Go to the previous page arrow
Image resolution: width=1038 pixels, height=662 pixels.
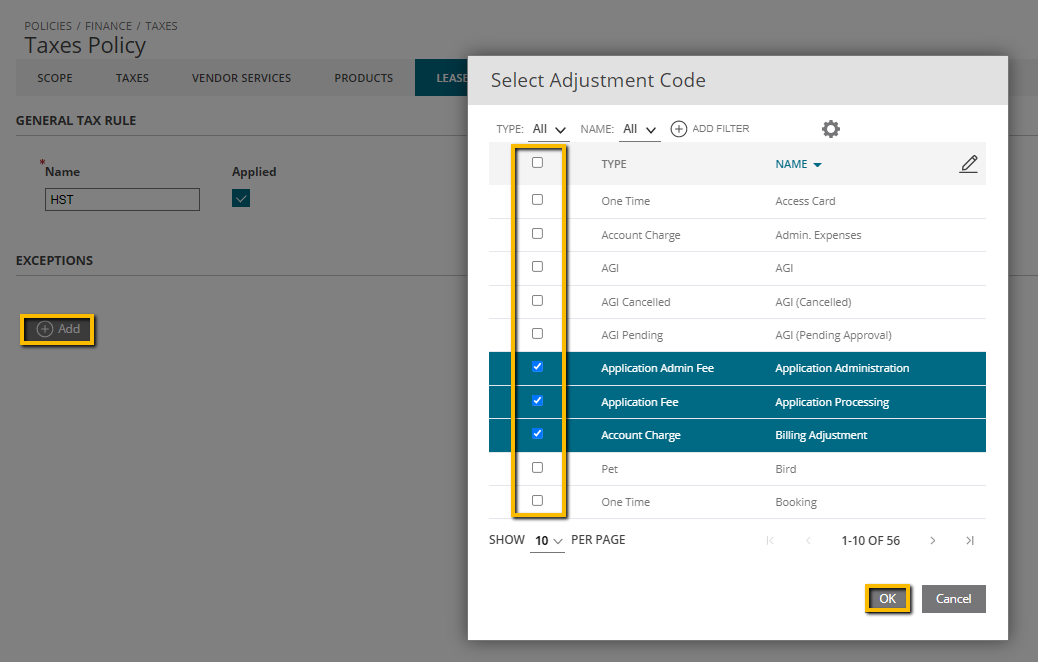click(808, 540)
